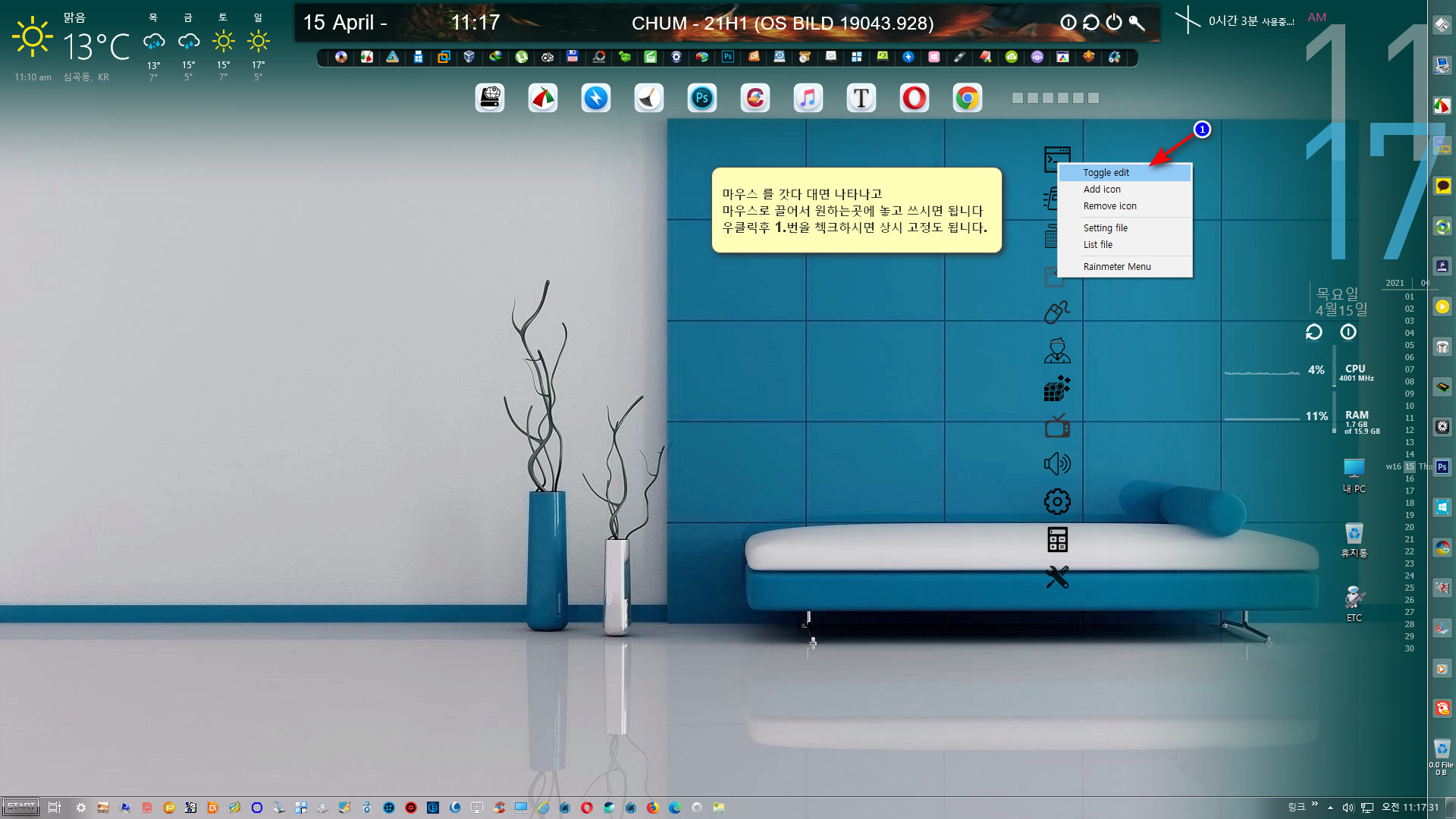Click the CD disc icon in the top launcher bar

tap(341, 57)
